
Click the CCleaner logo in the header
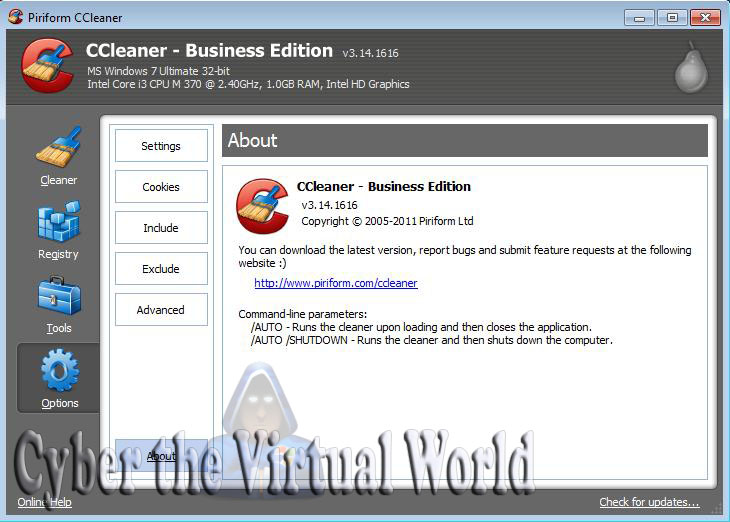pyautogui.click(x=47, y=65)
